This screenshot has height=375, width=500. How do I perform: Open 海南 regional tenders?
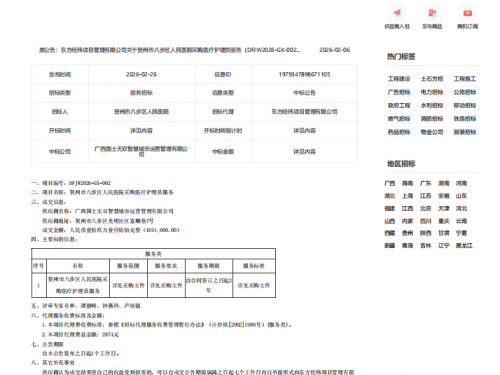coord(407,183)
